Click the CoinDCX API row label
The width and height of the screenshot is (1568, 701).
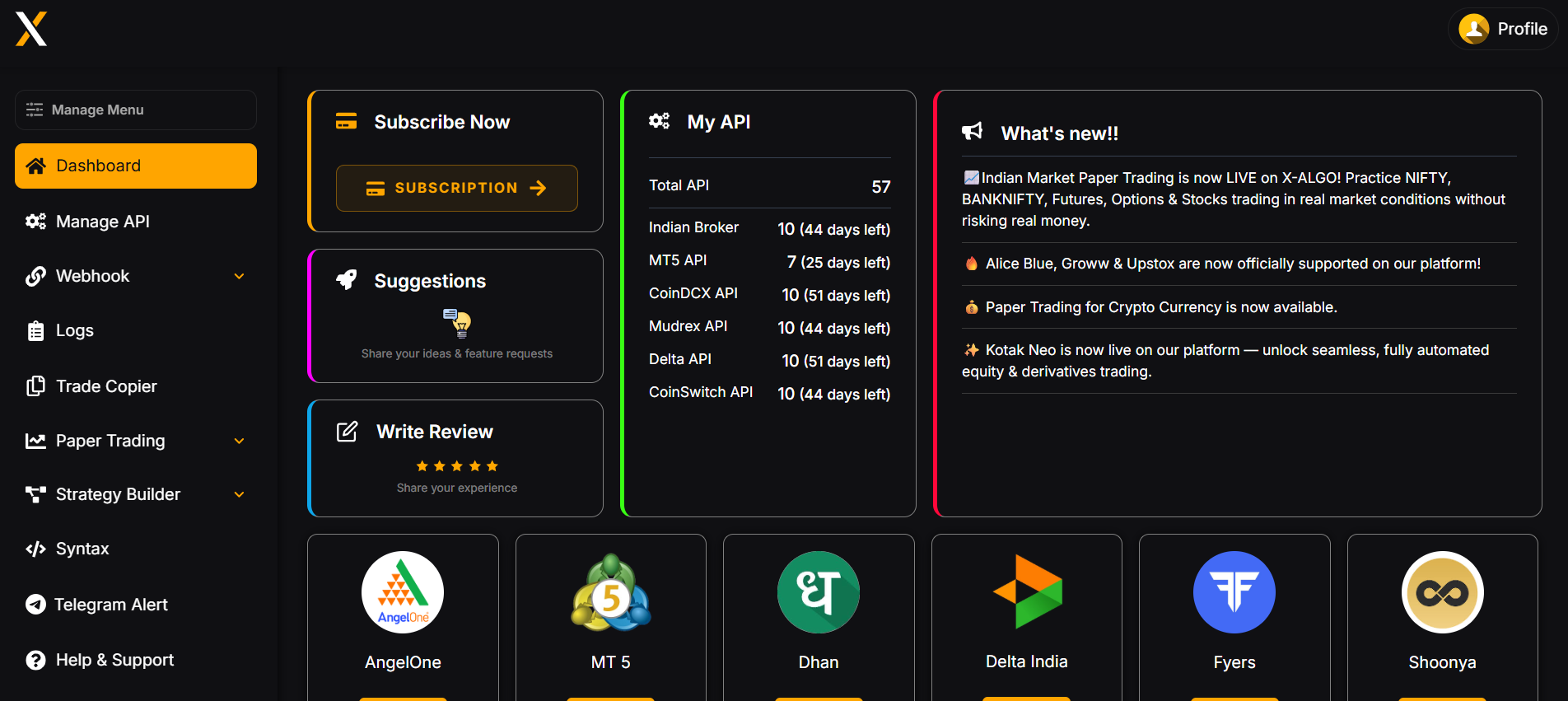(x=693, y=293)
